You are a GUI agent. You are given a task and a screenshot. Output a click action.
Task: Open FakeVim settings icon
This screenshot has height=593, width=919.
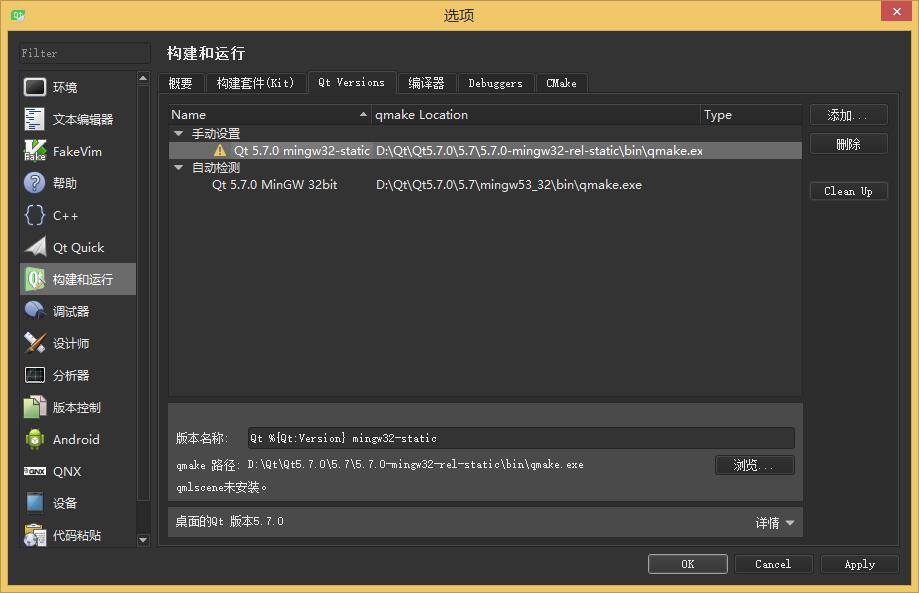coord(35,151)
